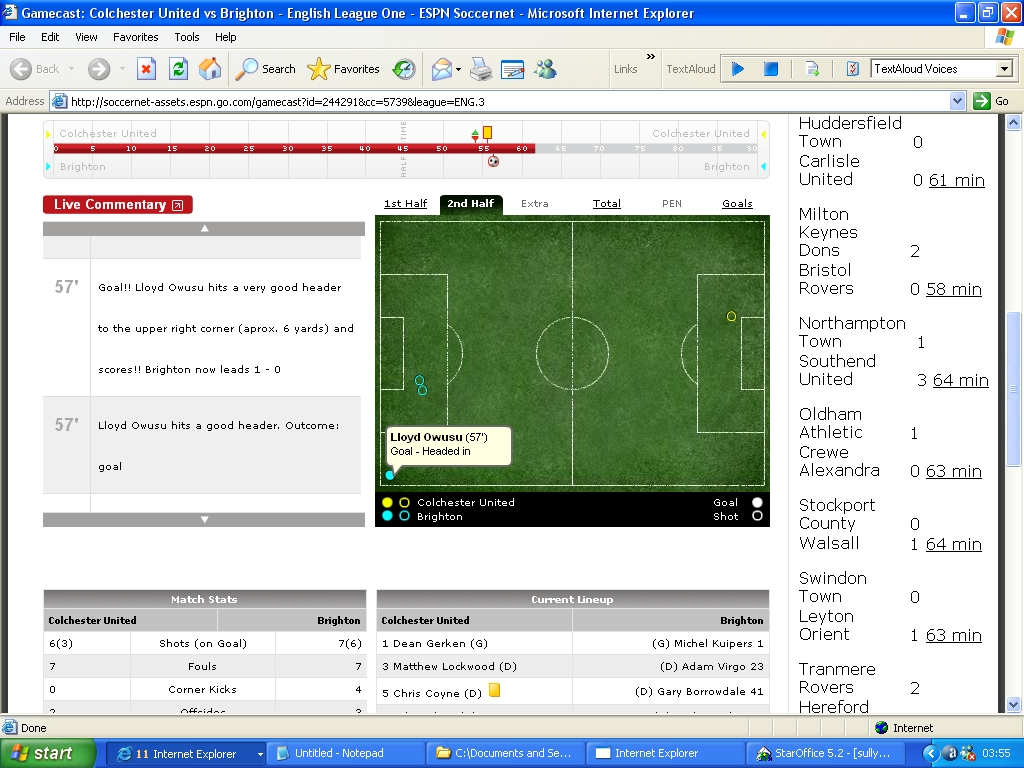The height and width of the screenshot is (768, 1024).
Task: Open the Bristol Rovers 58 min link
Action: click(x=953, y=289)
